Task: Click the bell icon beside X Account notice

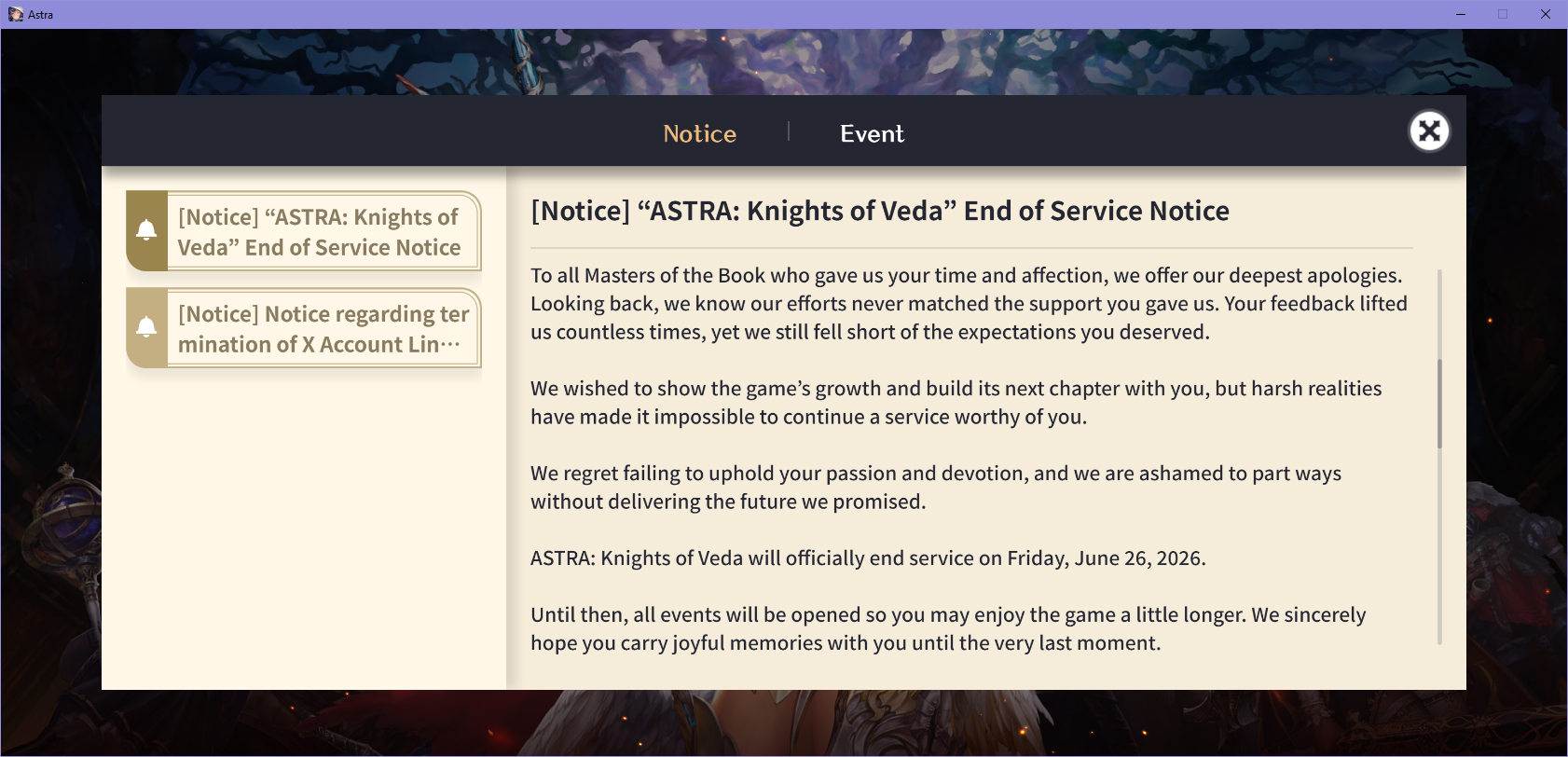Action: tap(146, 327)
